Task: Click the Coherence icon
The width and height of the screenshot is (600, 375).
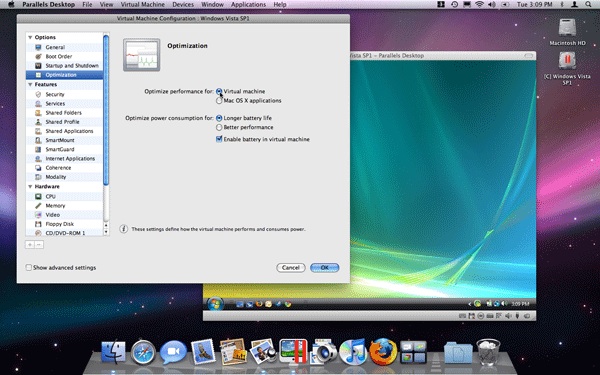Action: 38,168
